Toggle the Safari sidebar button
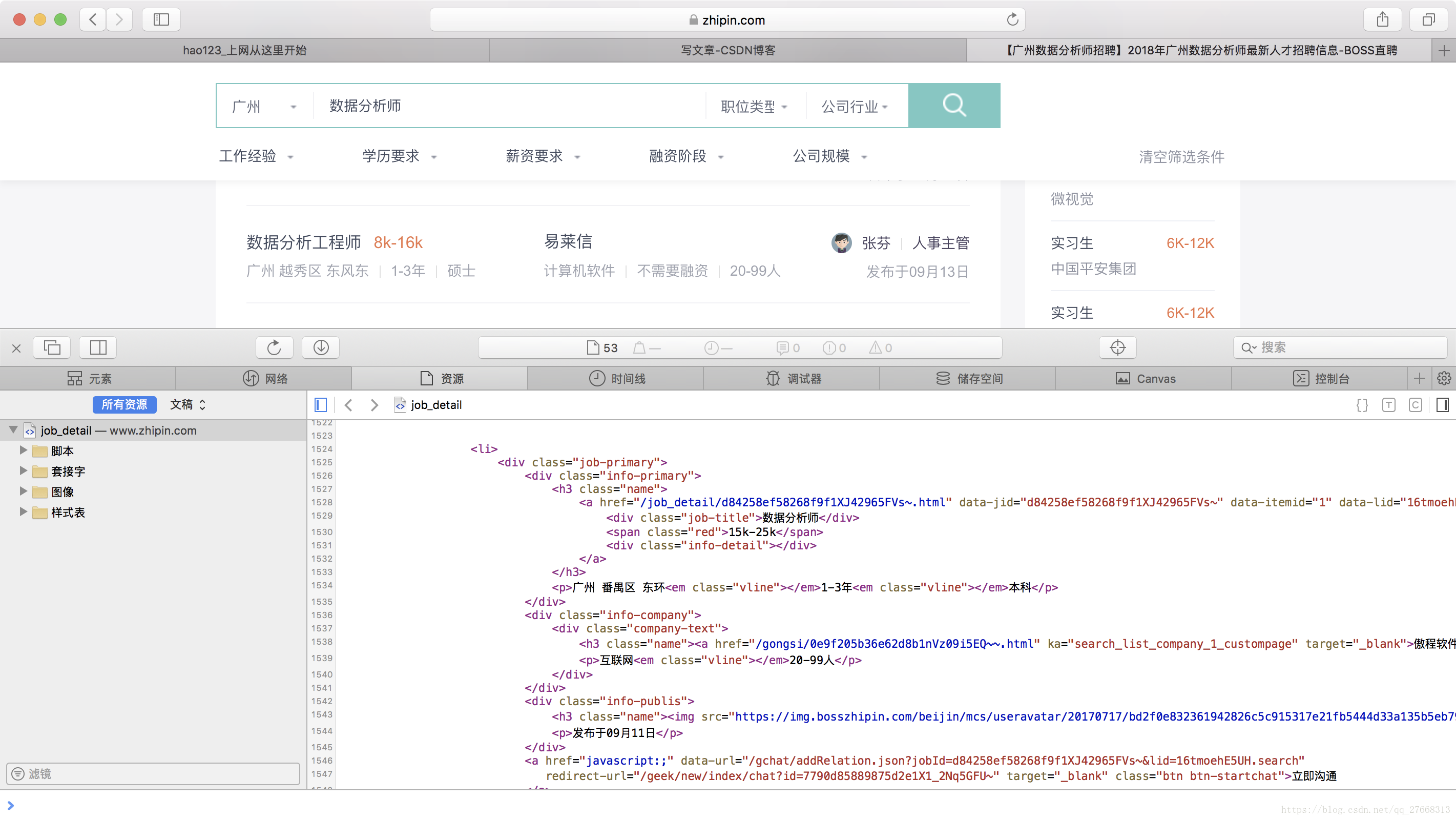This screenshot has height=820, width=1456. [x=161, y=20]
